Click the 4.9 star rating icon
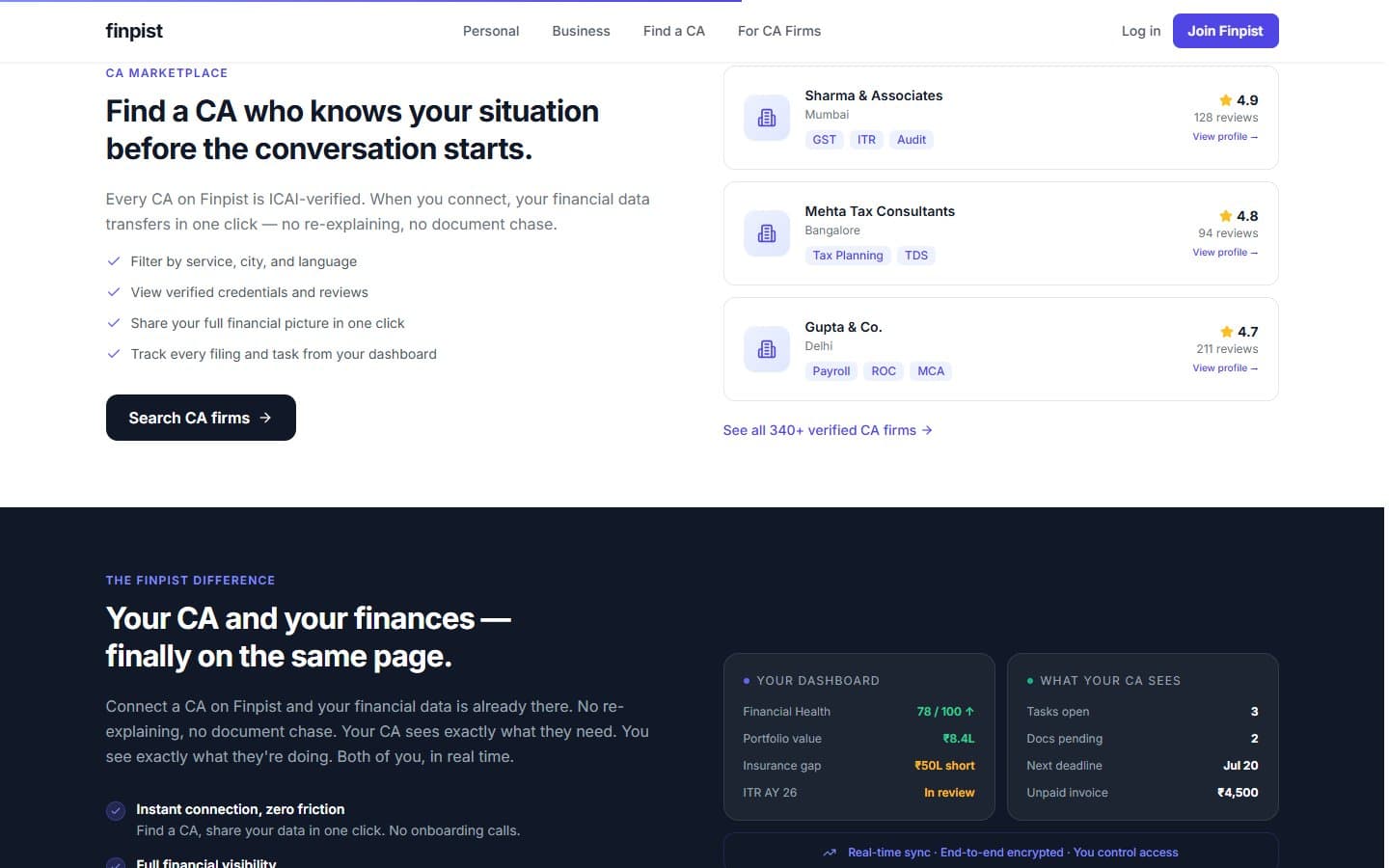 click(x=1226, y=100)
